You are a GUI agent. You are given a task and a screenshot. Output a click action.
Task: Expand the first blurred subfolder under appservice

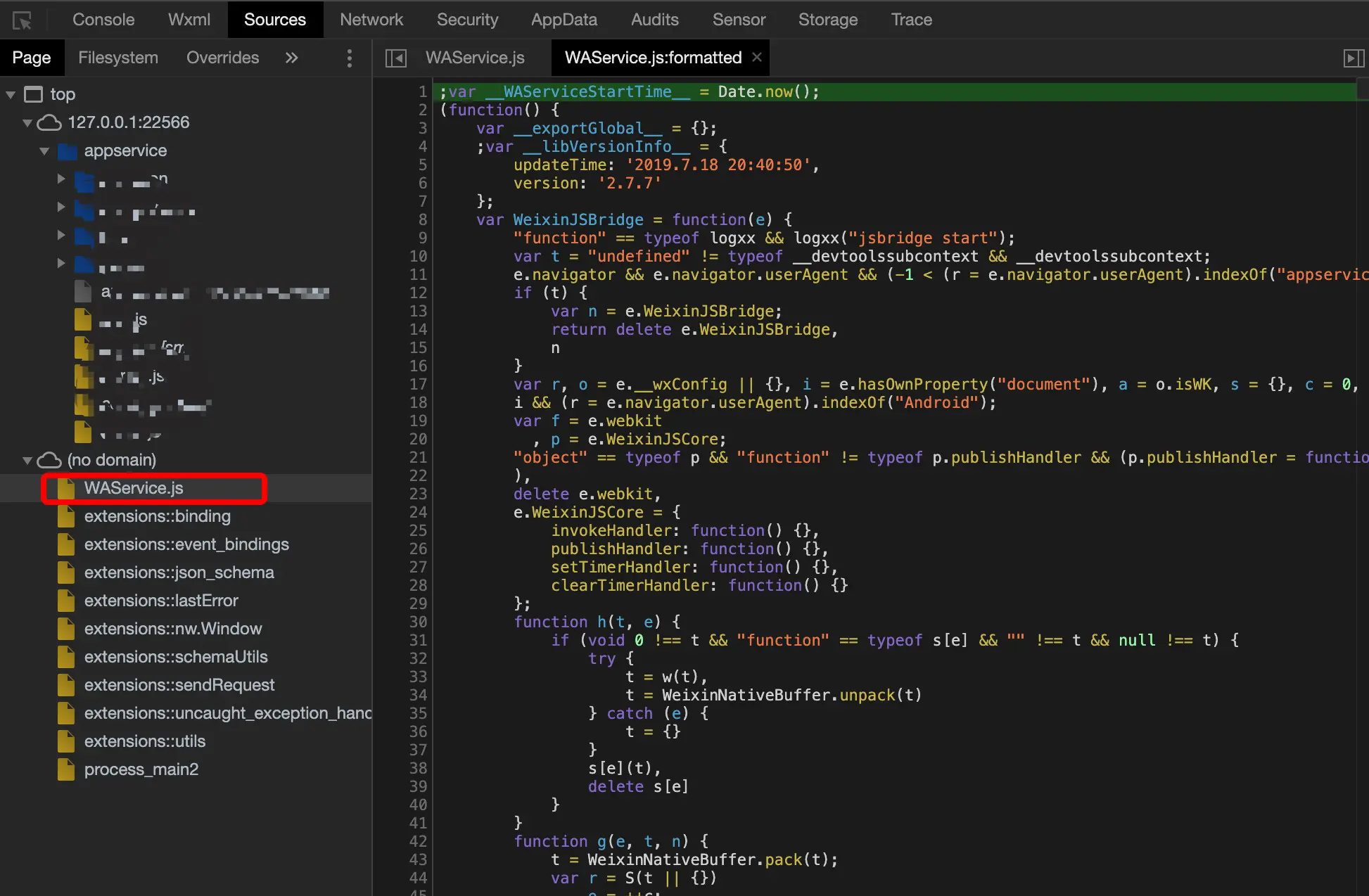point(61,179)
